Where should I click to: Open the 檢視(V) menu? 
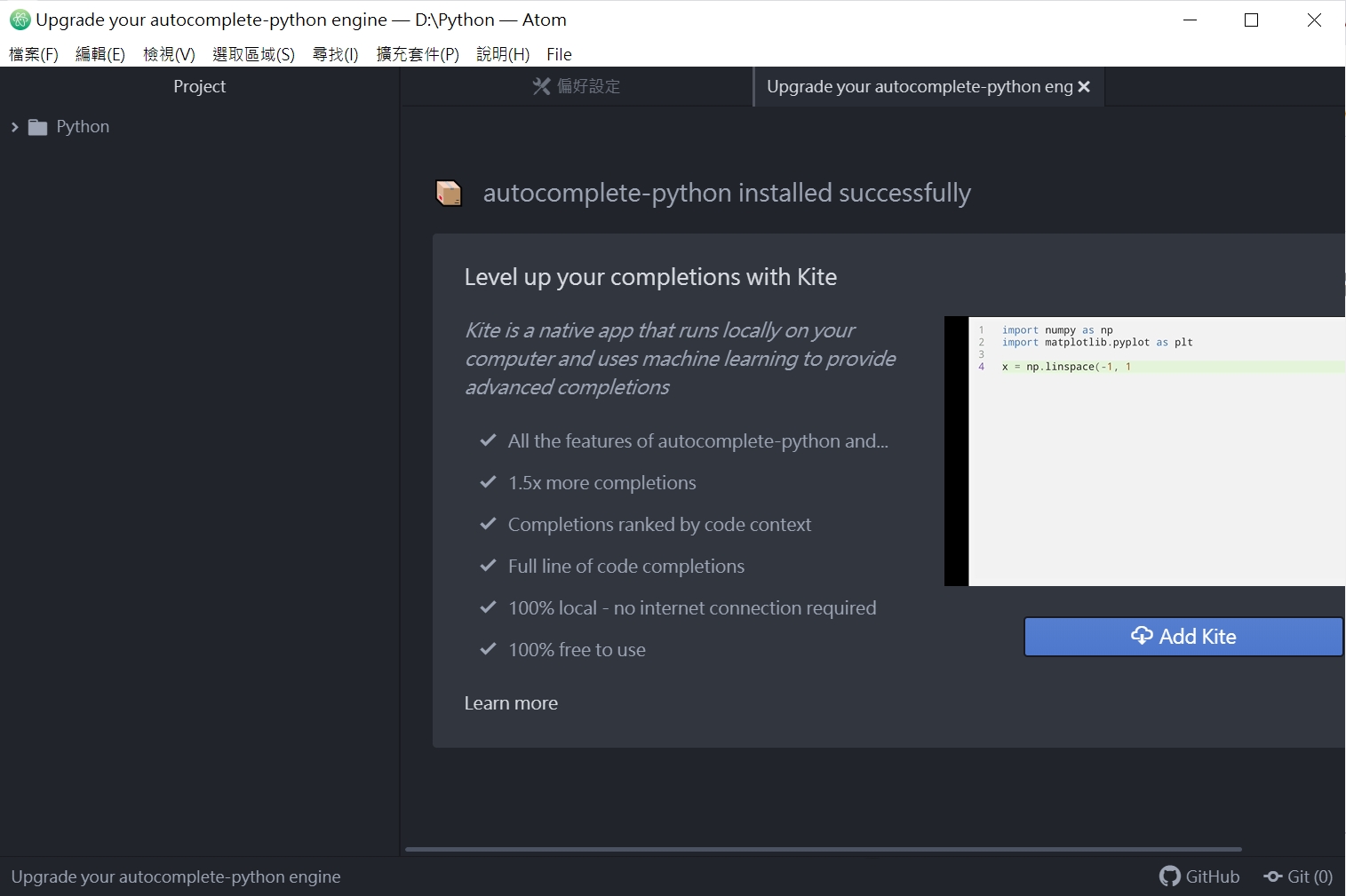click(x=168, y=54)
